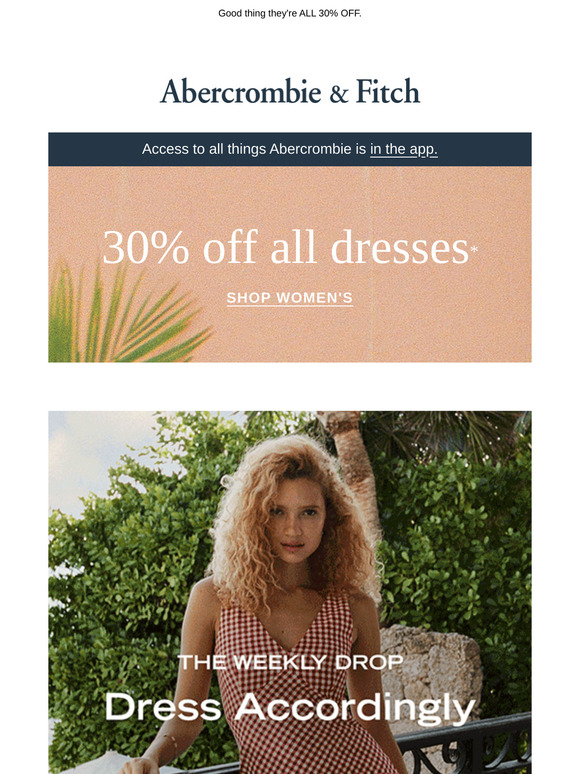Click the word "Abercrombie" in the logo
The image size is (580, 774).
point(241,92)
